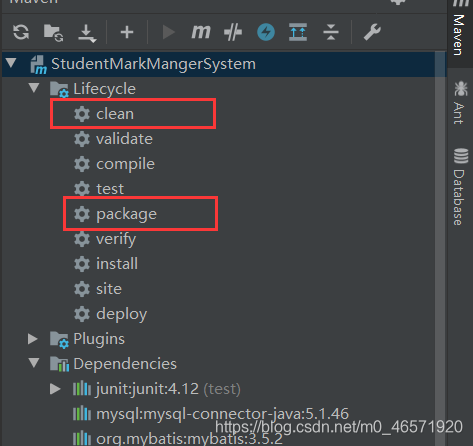473x446 pixels.
Task: Click gear icon beside deploy
Action: (x=82, y=314)
